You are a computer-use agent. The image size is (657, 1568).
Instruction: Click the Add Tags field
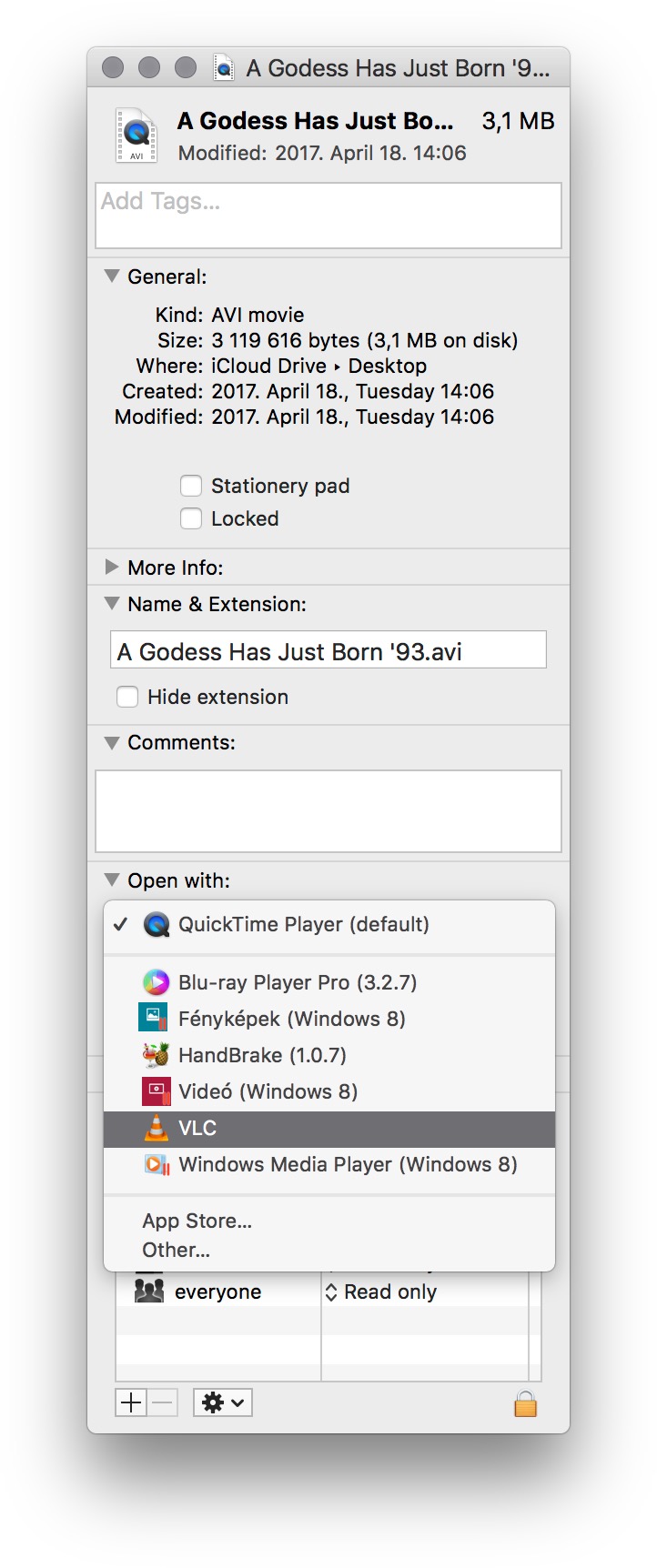tap(328, 216)
